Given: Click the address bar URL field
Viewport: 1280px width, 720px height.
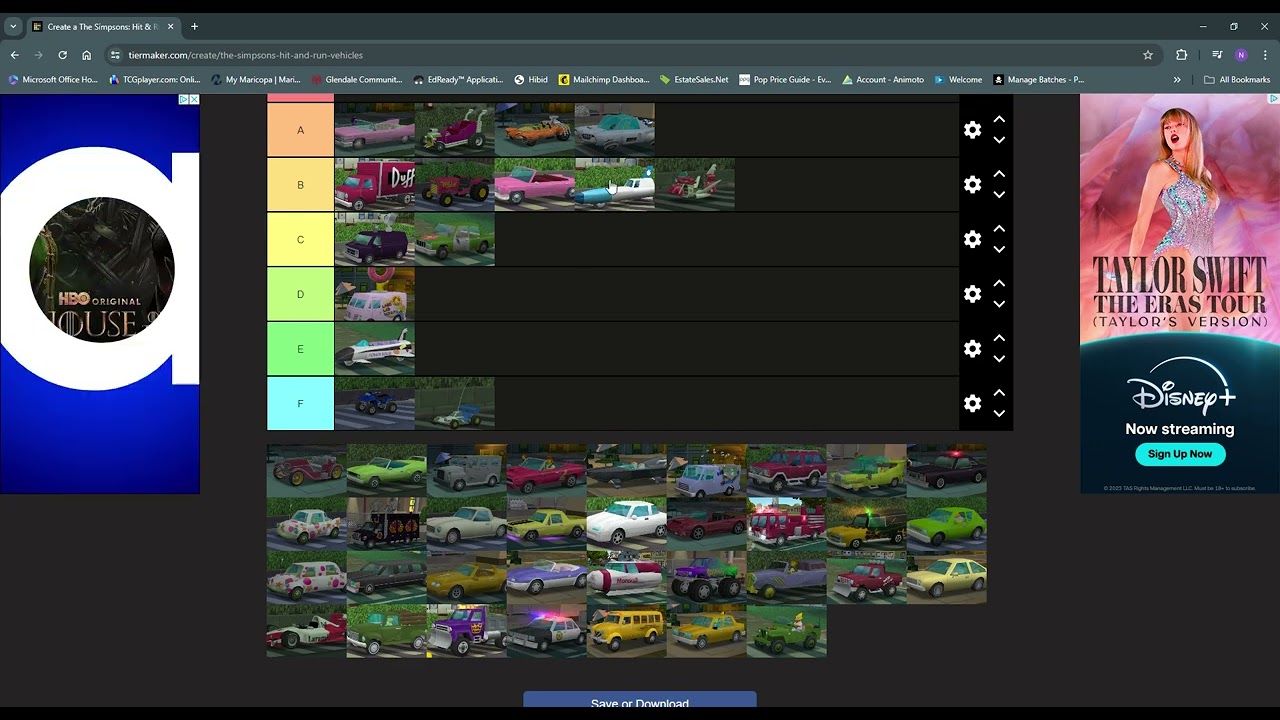Looking at the screenshot, I should coord(630,55).
